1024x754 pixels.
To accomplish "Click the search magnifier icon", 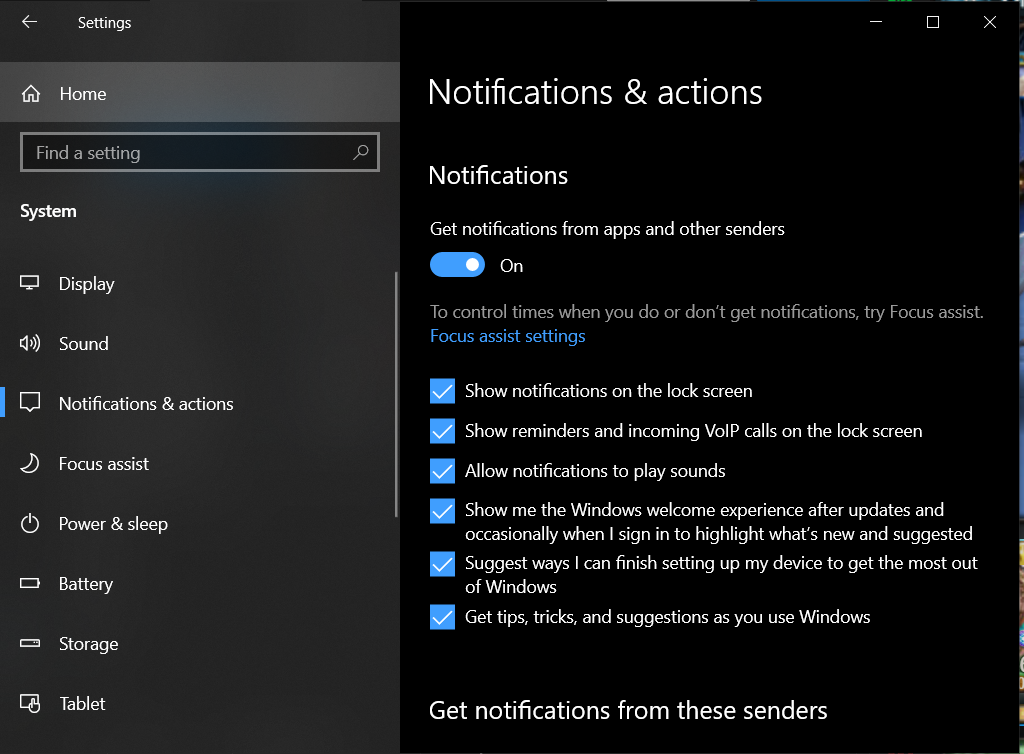I will (x=361, y=153).
